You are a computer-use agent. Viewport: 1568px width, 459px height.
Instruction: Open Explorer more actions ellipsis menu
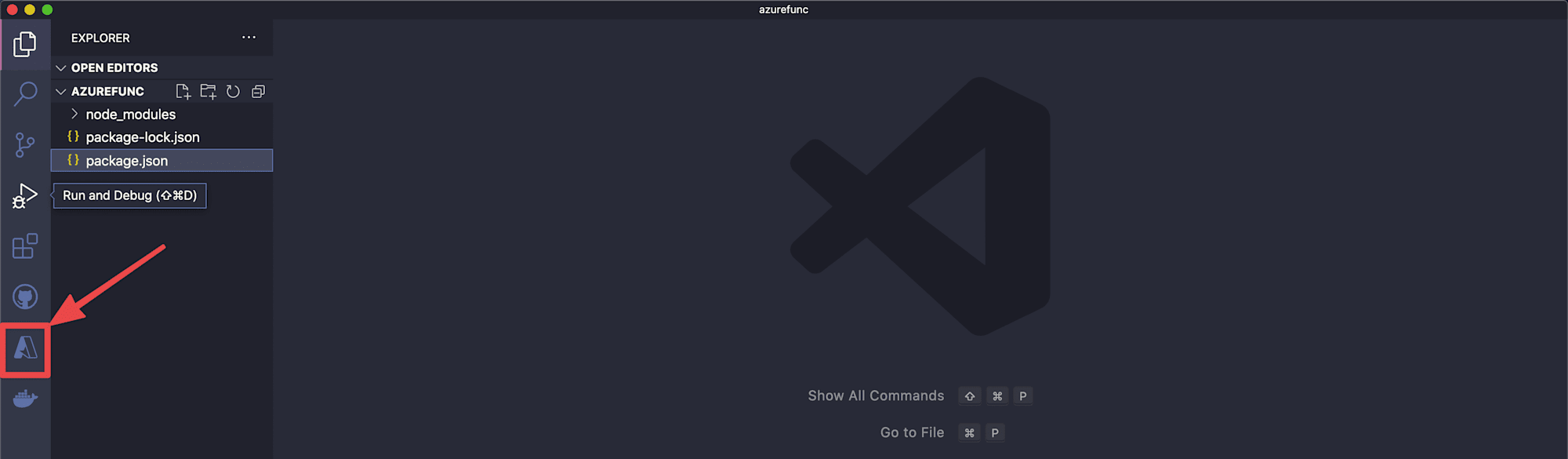click(249, 38)
